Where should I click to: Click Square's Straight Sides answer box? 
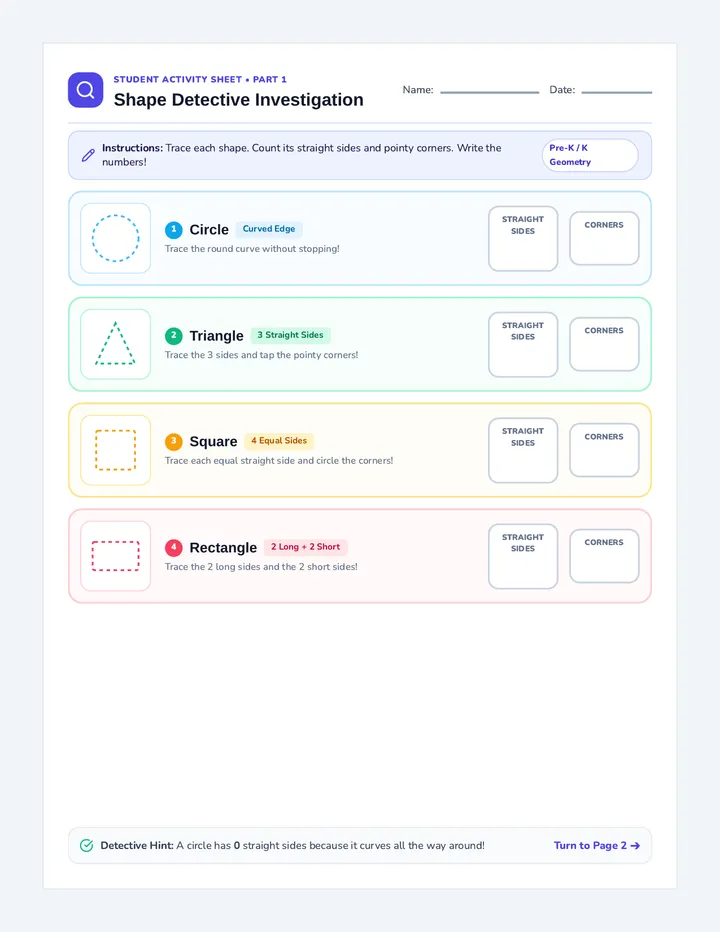pos(523,450)
